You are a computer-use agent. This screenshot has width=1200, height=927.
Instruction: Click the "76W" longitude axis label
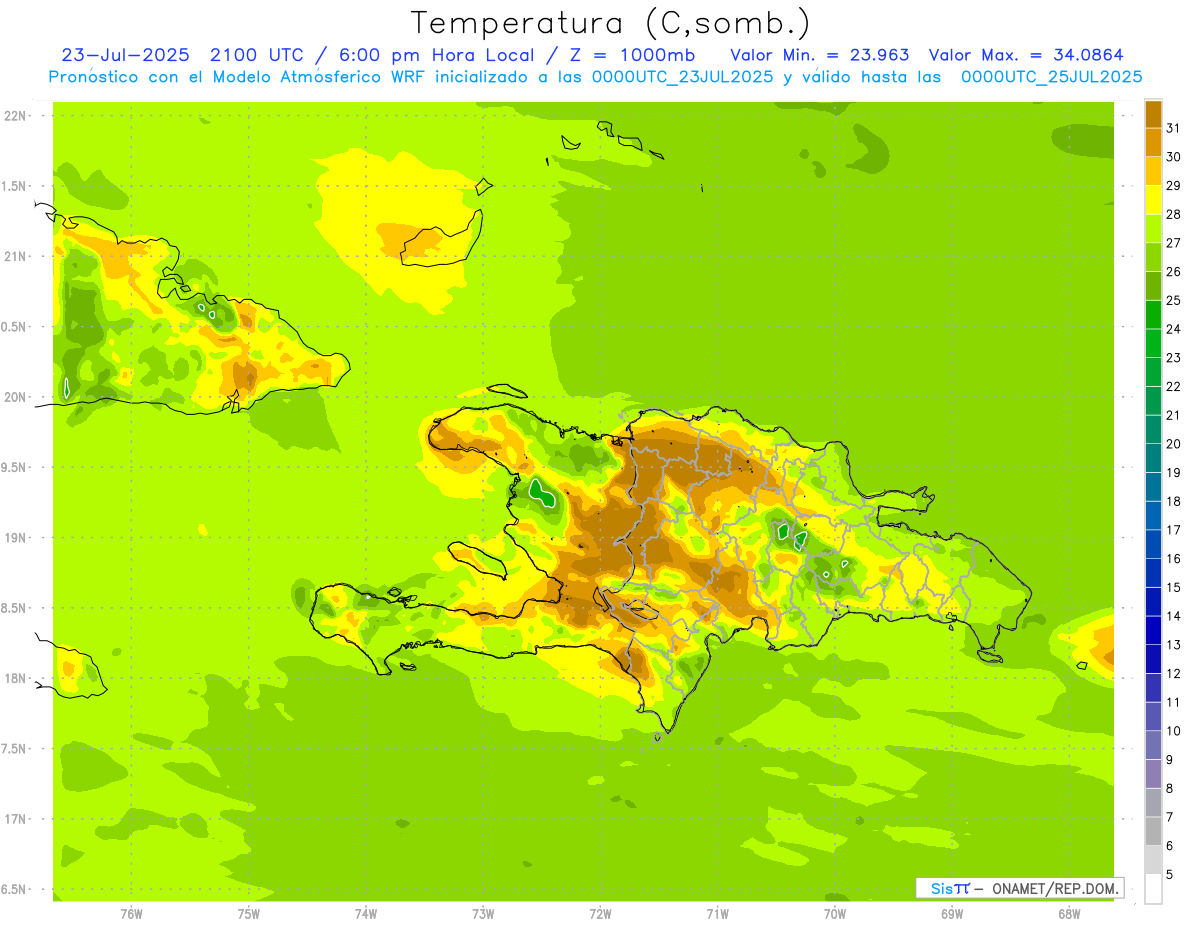pos(131,914)
